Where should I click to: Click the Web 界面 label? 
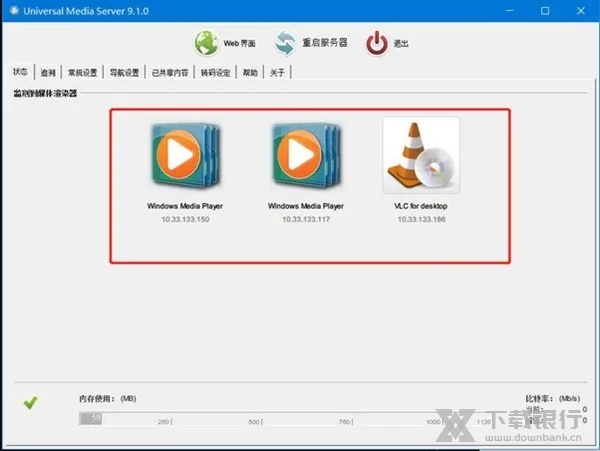[240, 43]
